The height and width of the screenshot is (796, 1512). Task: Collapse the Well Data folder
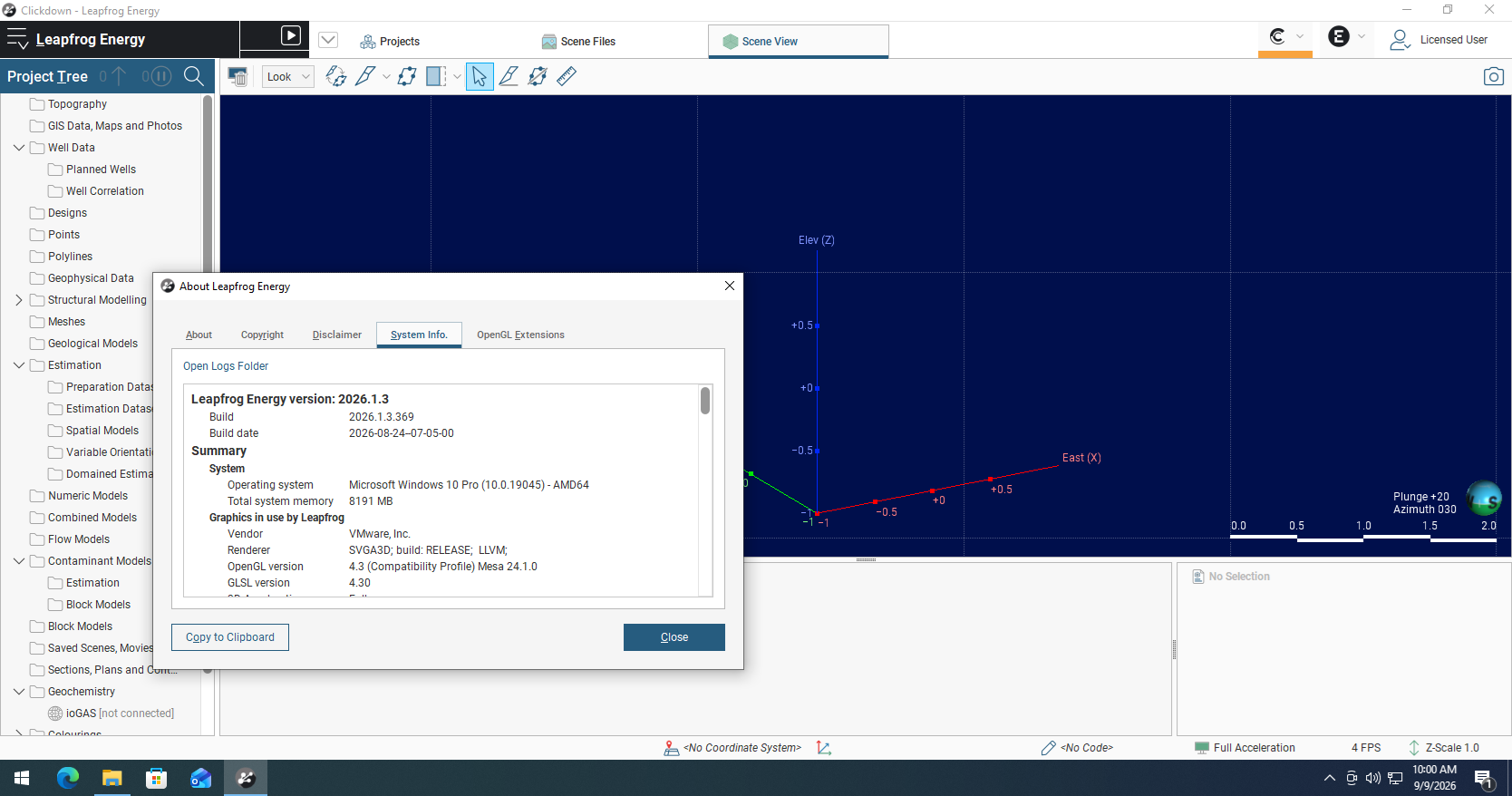click(x=19, y=148)
